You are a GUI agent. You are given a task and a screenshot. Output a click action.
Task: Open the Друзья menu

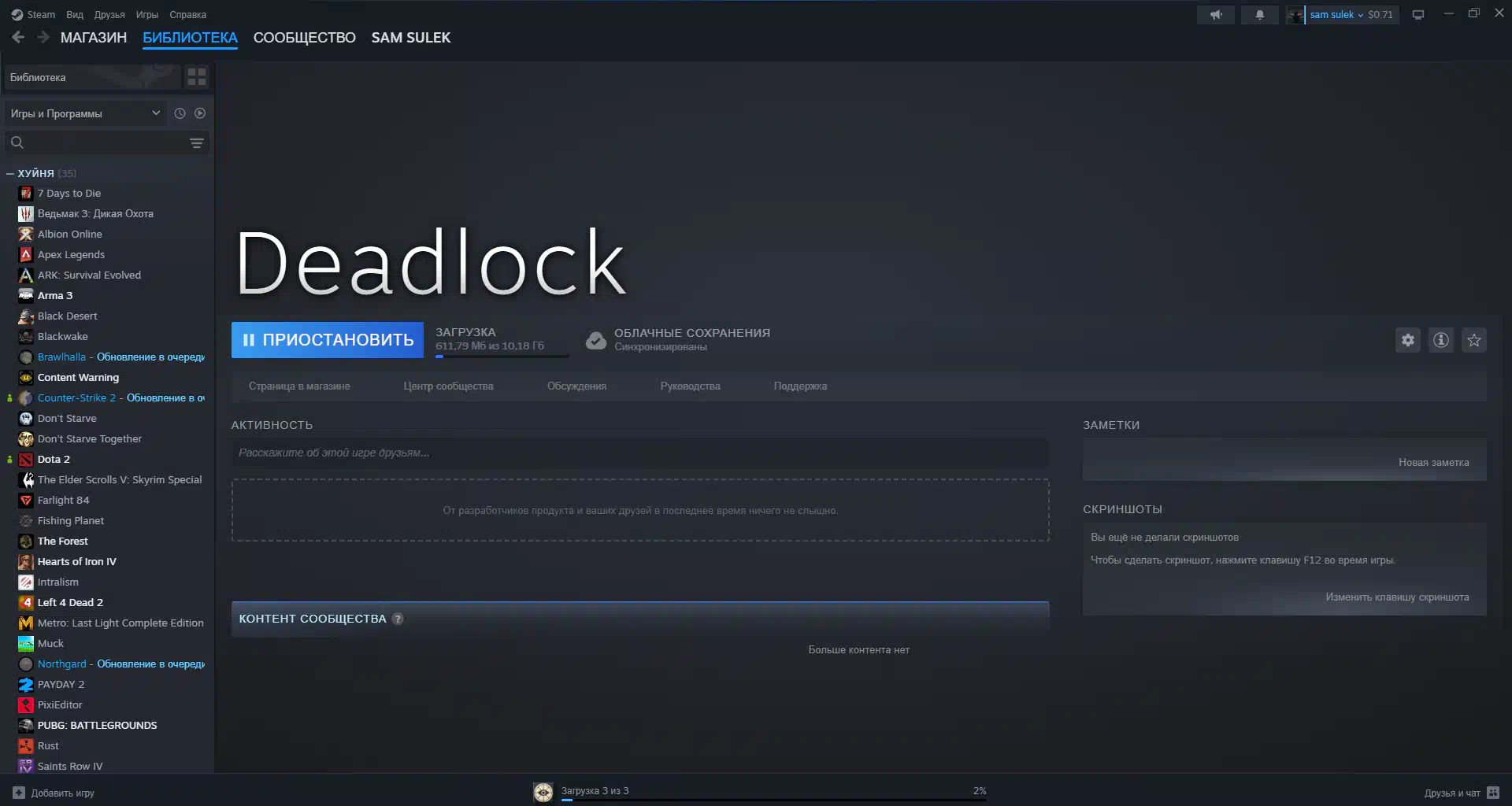click(109, 14)
